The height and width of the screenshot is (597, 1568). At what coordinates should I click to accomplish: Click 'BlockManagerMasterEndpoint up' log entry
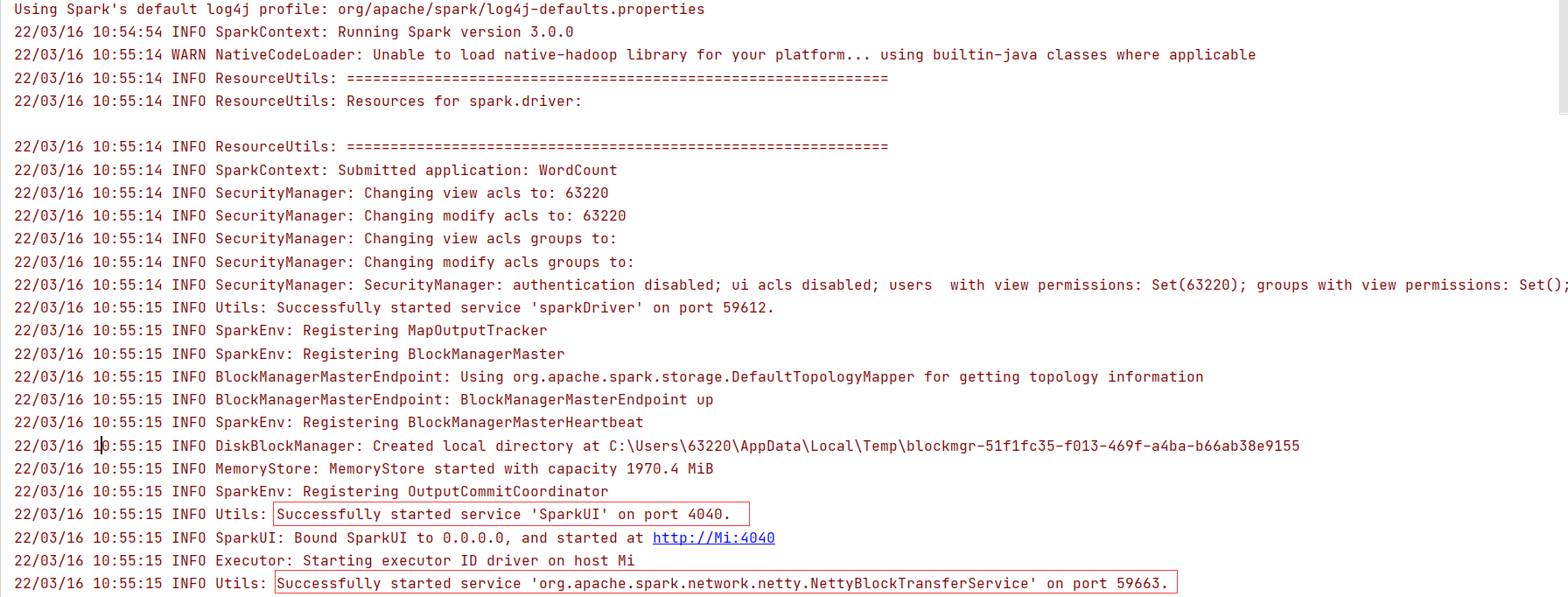tap(363, 400)
